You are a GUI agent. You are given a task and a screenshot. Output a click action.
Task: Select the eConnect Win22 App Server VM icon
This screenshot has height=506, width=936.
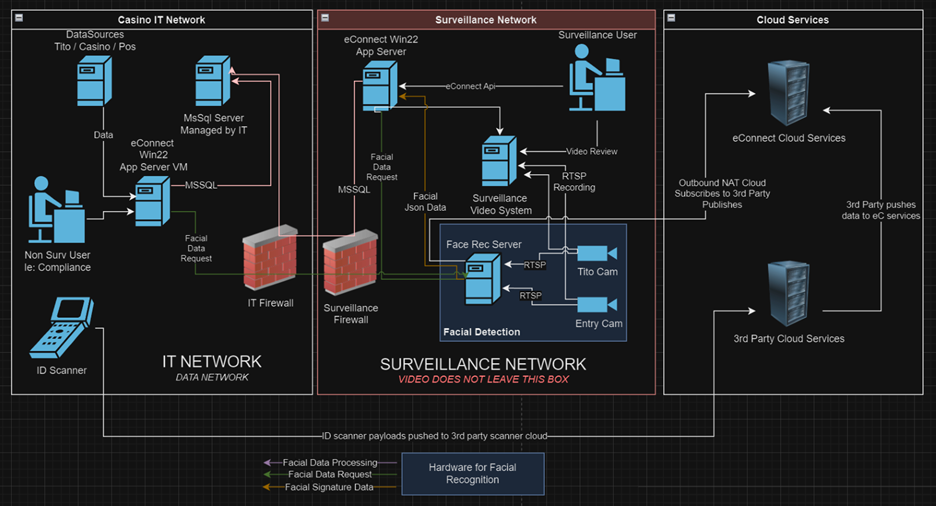coord(153,201)
